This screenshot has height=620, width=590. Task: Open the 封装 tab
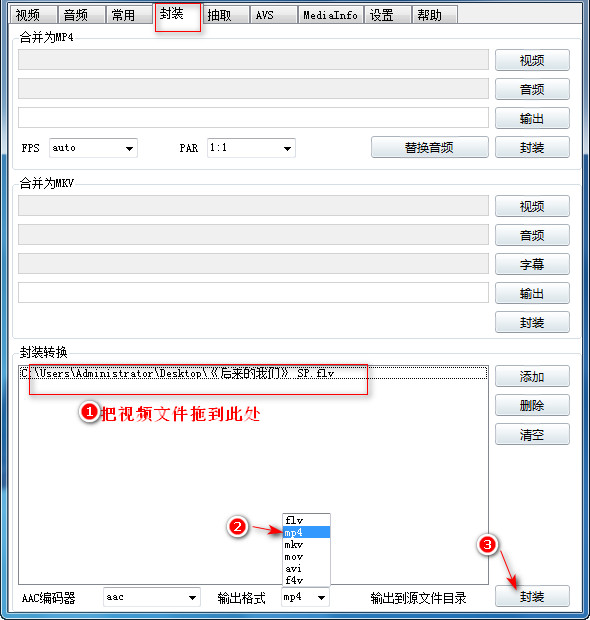point(177,14)
